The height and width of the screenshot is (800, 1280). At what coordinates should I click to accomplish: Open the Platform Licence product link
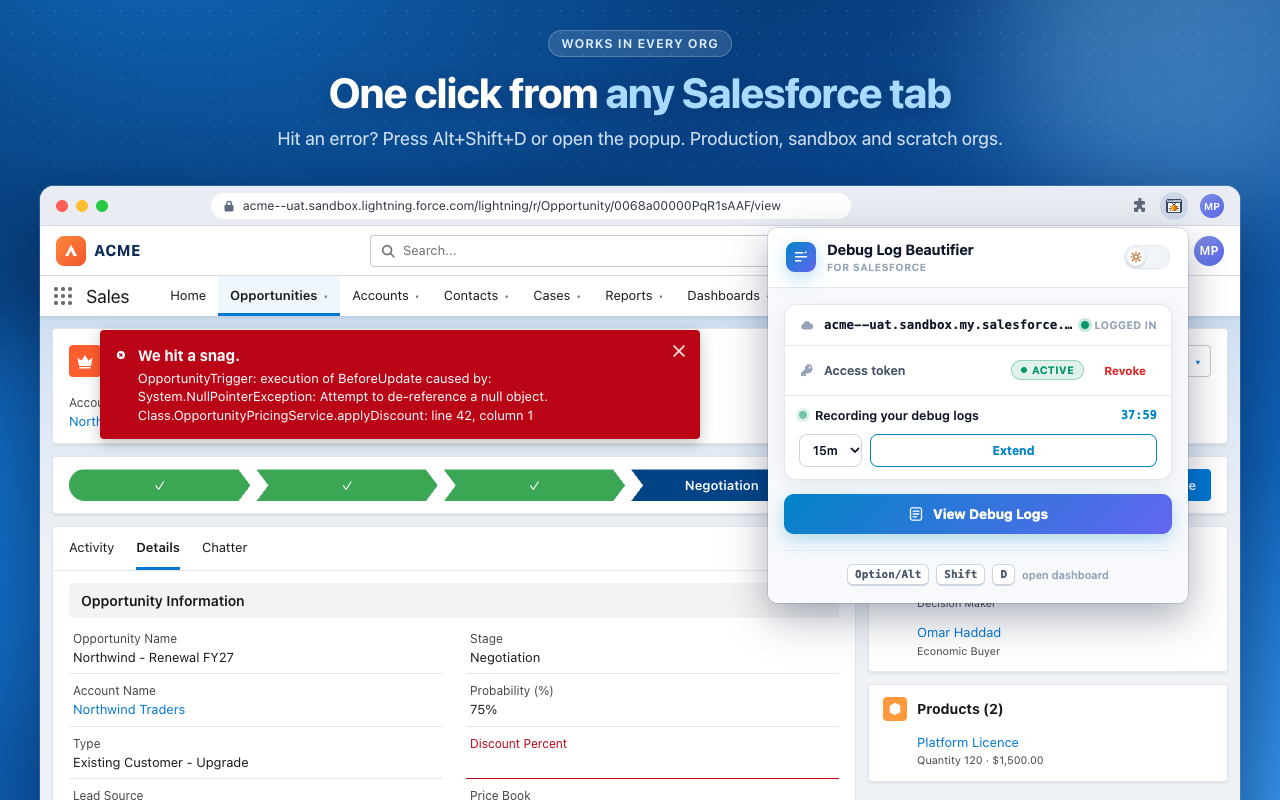coord(968,743)
